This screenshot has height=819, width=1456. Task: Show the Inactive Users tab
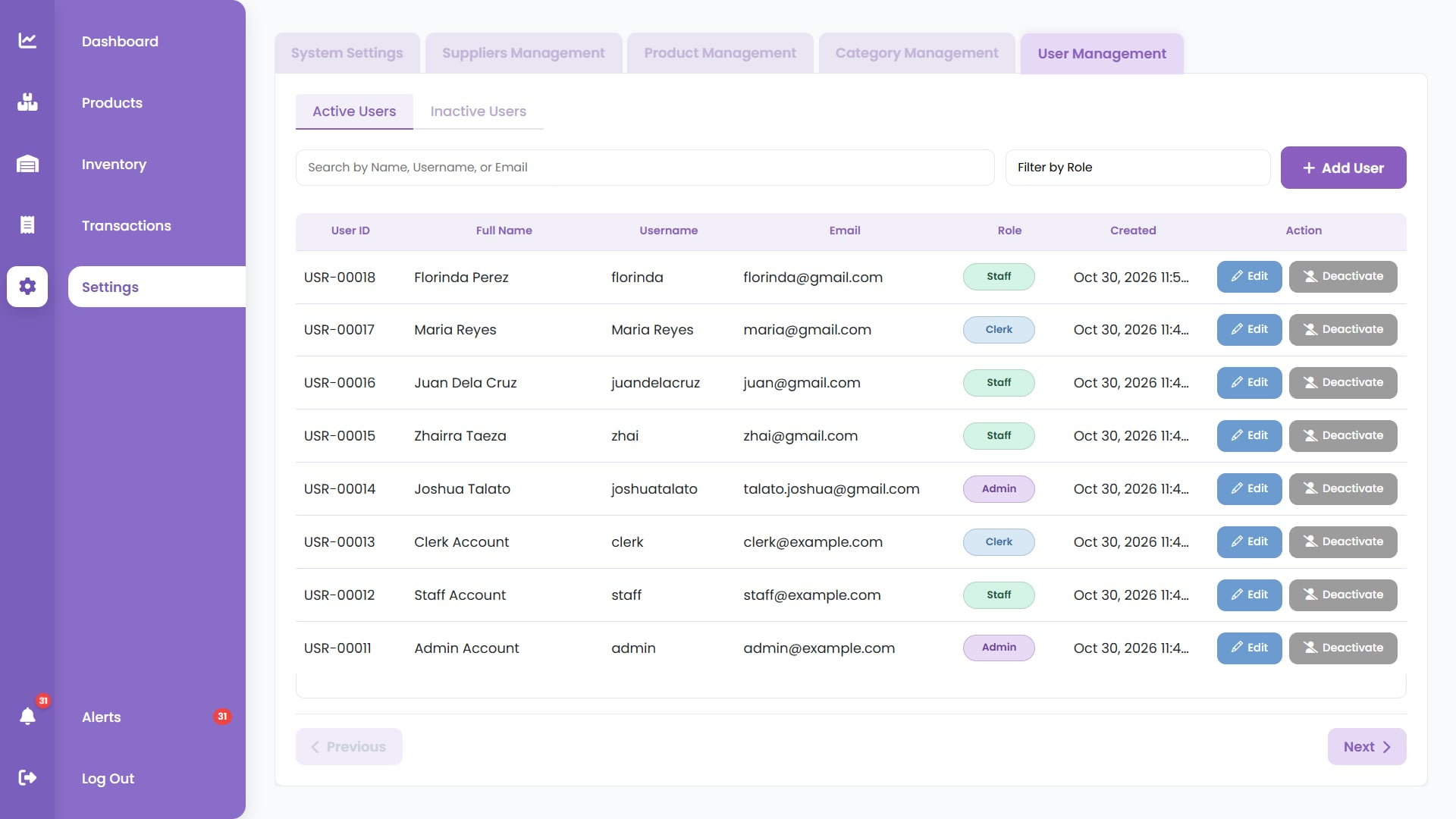pos(478,111)
